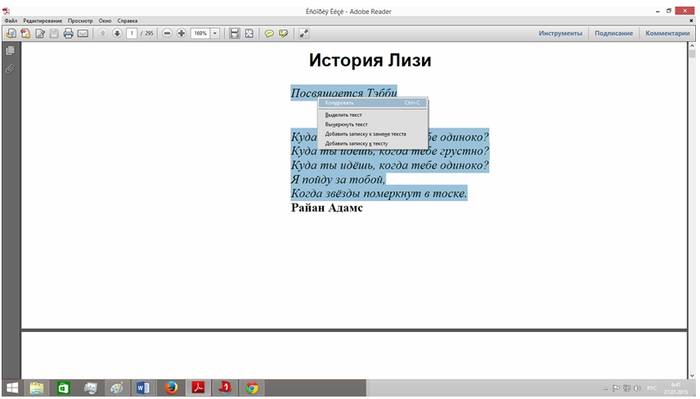Click the zoom in plus icon
The height and width of the screenshot is (399, 700).
(181, 33)
